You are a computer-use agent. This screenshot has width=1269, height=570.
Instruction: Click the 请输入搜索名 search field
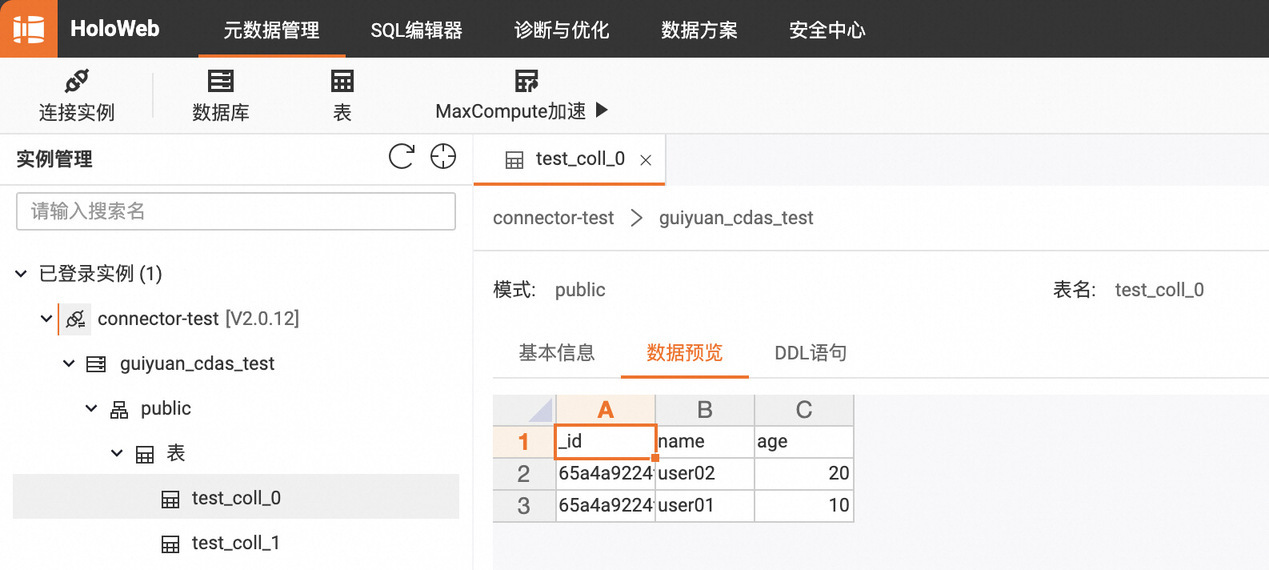tap(236, 211)
